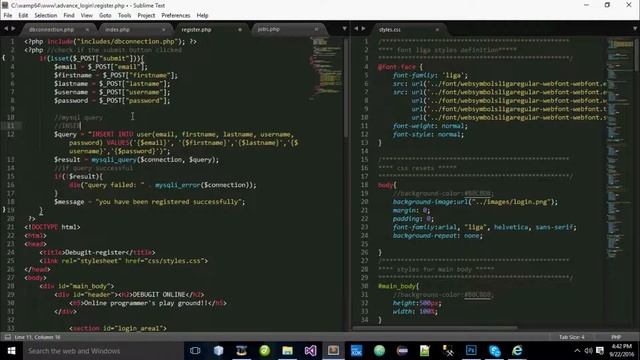Click the taskbar clock showing 4:42 PM
Viewport: 640px width, 360px height.
(x=622, y=351)
